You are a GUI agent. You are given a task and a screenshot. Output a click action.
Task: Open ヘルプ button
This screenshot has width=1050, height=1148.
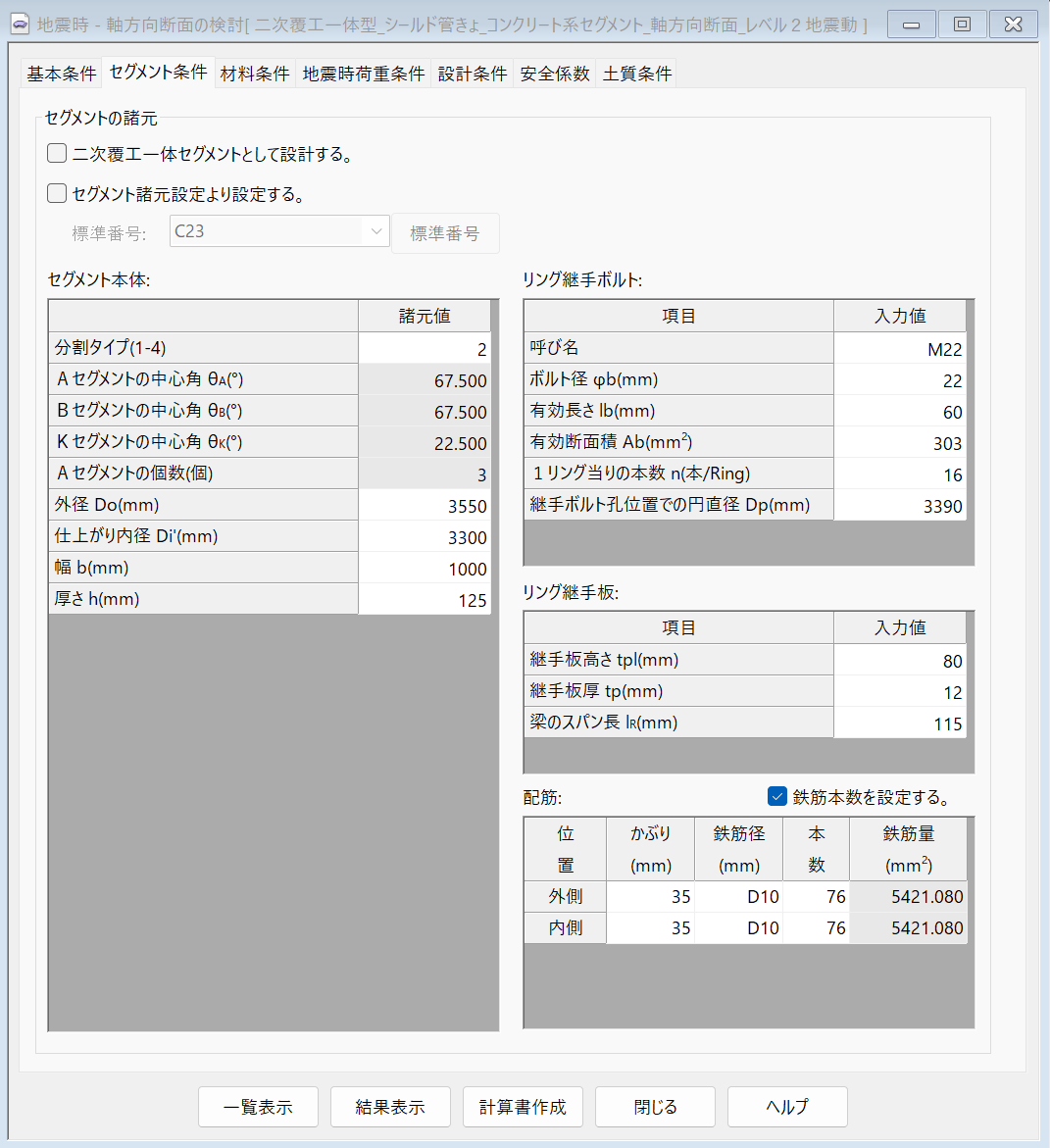click(787, 1107)
